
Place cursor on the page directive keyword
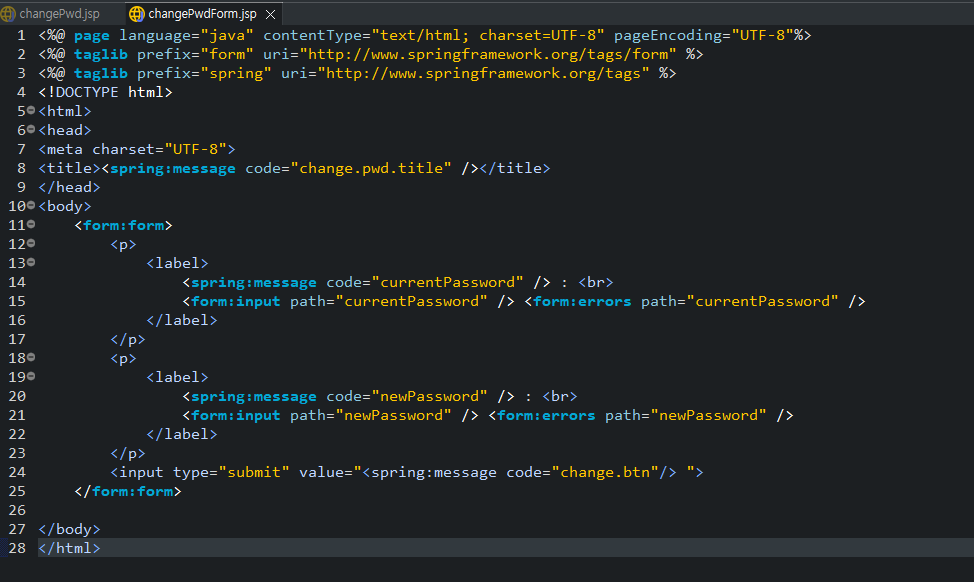coord(92,36)
